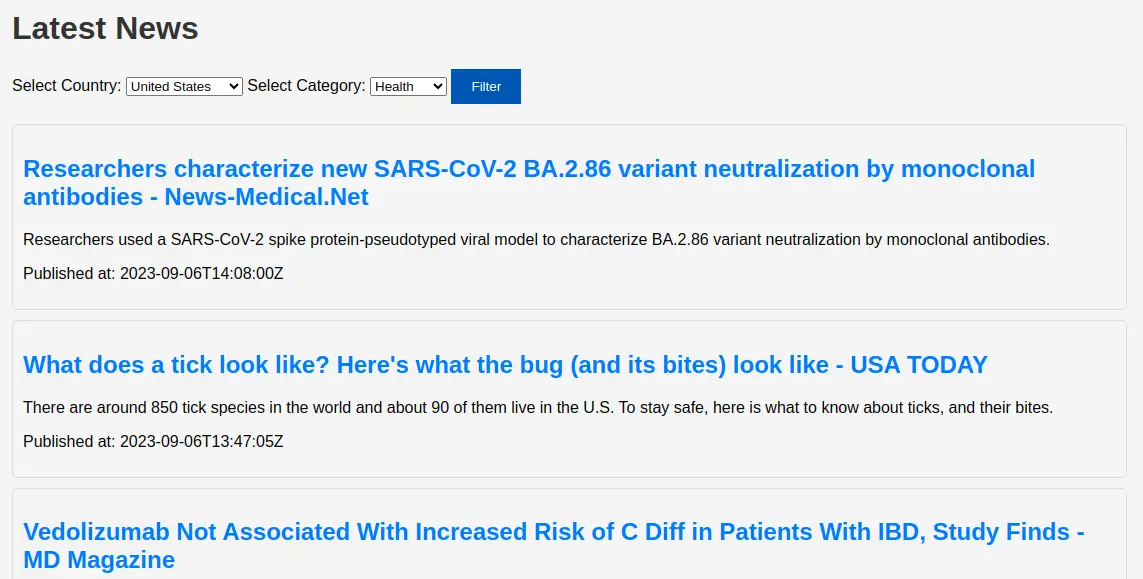The height and width of the screenshot is (579, 1143).
Task: Select the second news article card
Action: coord(571,398)
